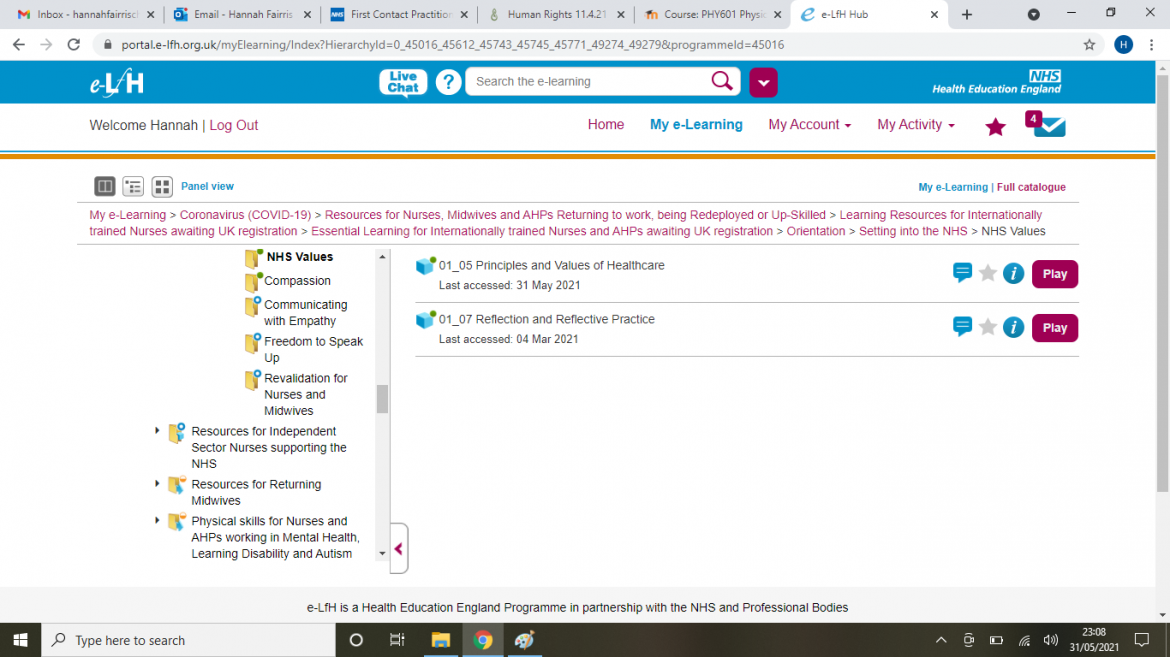The height and width of the screenshot is (657, 1170).
Task: Expand the My Account menu
Action: point(809,125)
